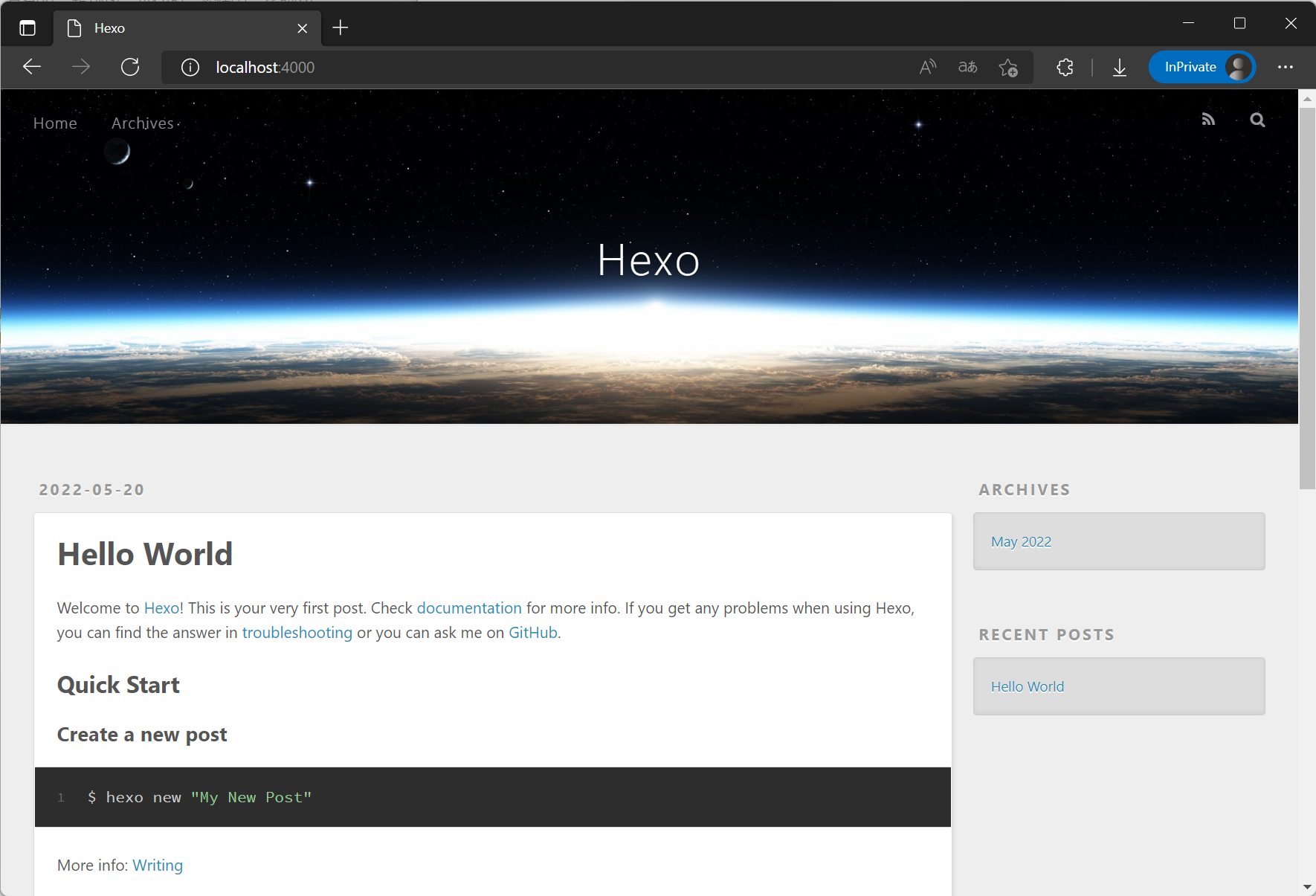Screen dimensions: 1316x896
Task: Close the Hexo tab
Action: coord(303,28)
